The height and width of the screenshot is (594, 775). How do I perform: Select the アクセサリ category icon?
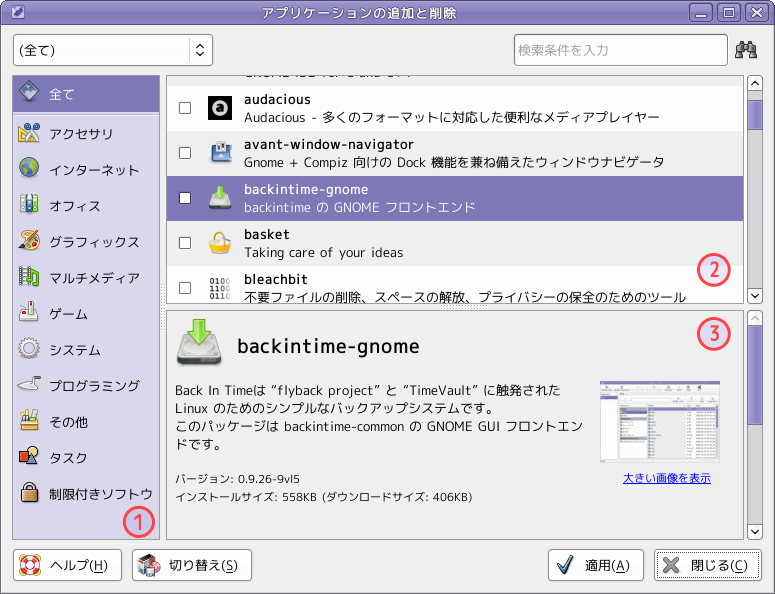[29, 133]
